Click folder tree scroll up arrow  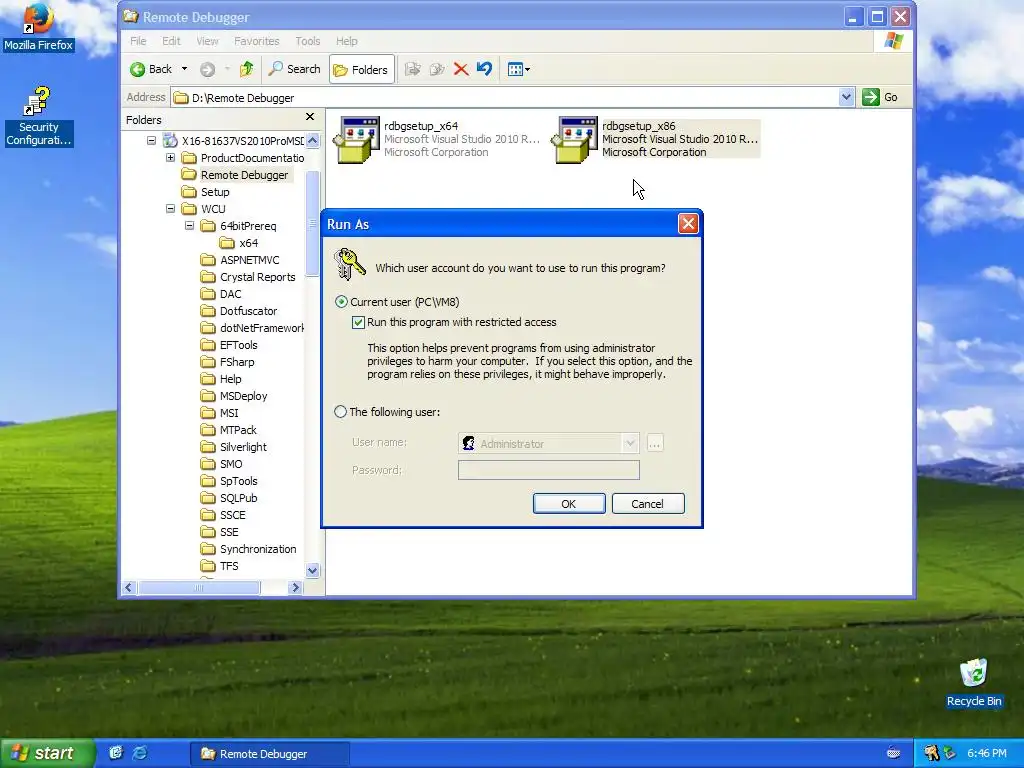312,140
